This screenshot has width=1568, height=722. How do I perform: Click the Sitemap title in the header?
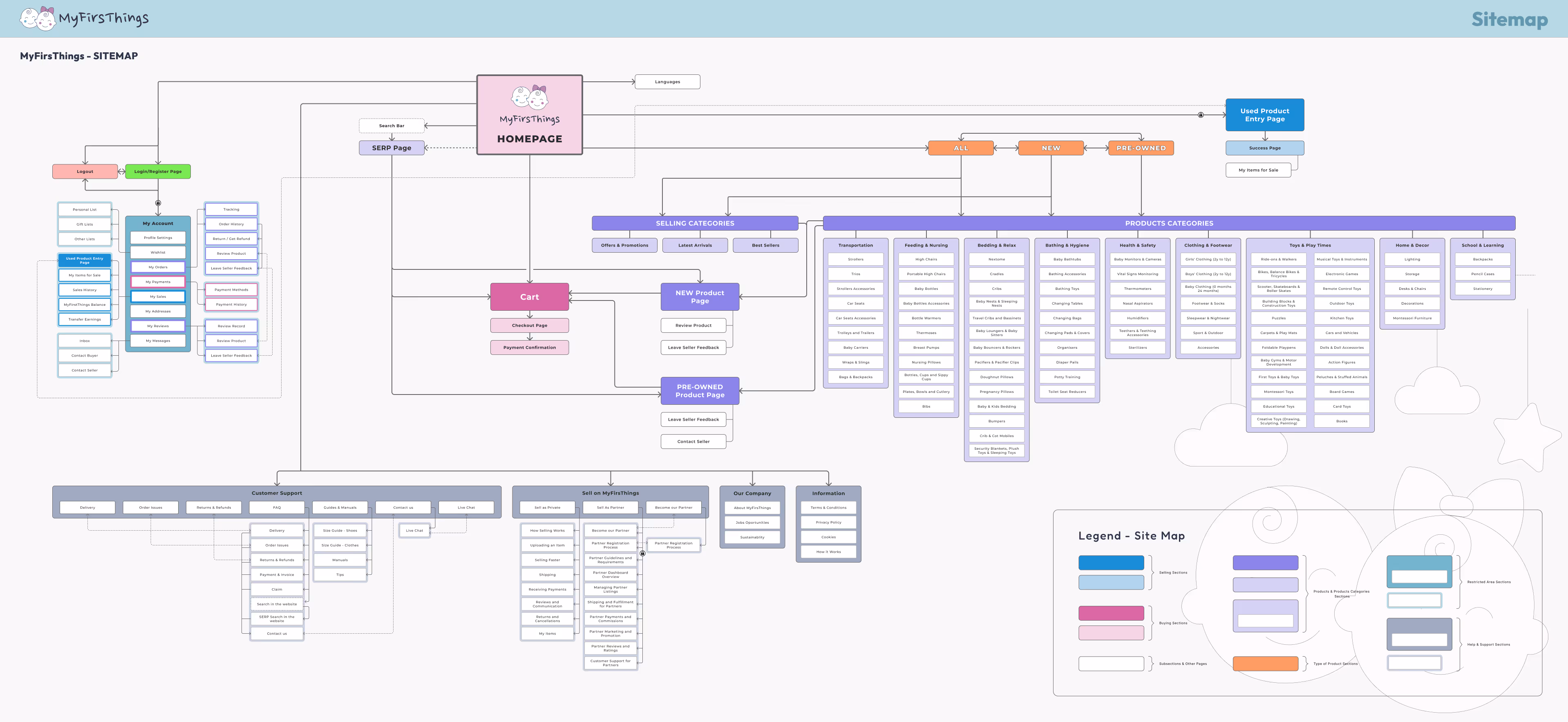coord(1509,20)
